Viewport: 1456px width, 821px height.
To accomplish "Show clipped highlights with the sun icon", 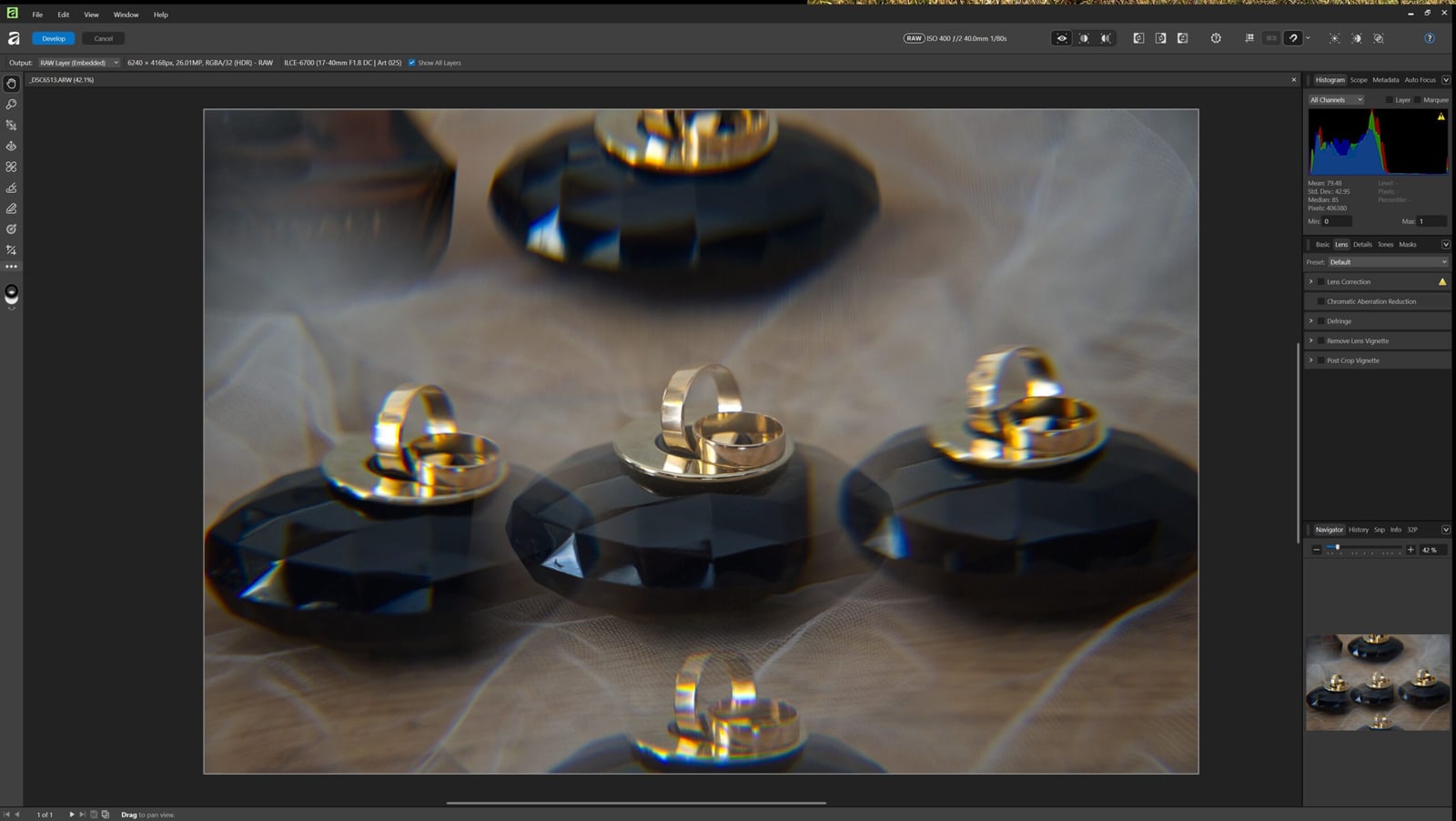I will pos(1334,38).
